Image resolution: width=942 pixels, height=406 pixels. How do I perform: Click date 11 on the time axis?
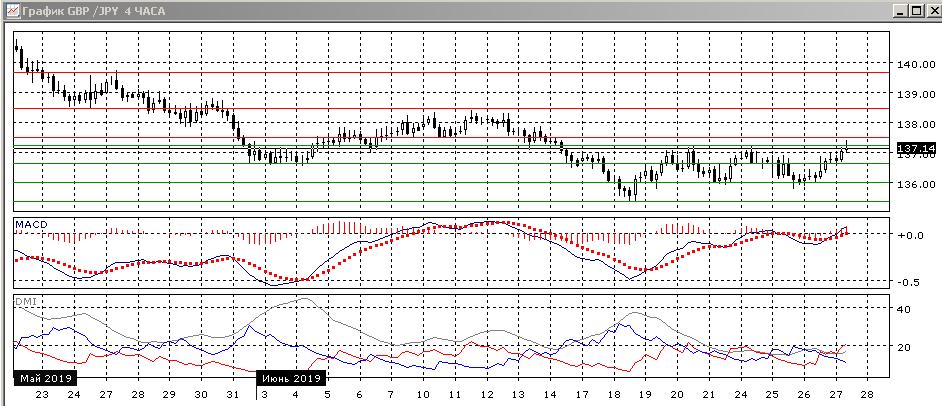[455, 395]
